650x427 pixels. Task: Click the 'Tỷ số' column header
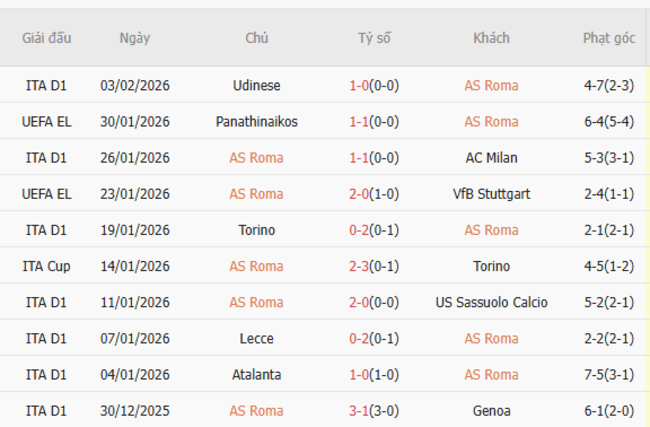point(374,38)
